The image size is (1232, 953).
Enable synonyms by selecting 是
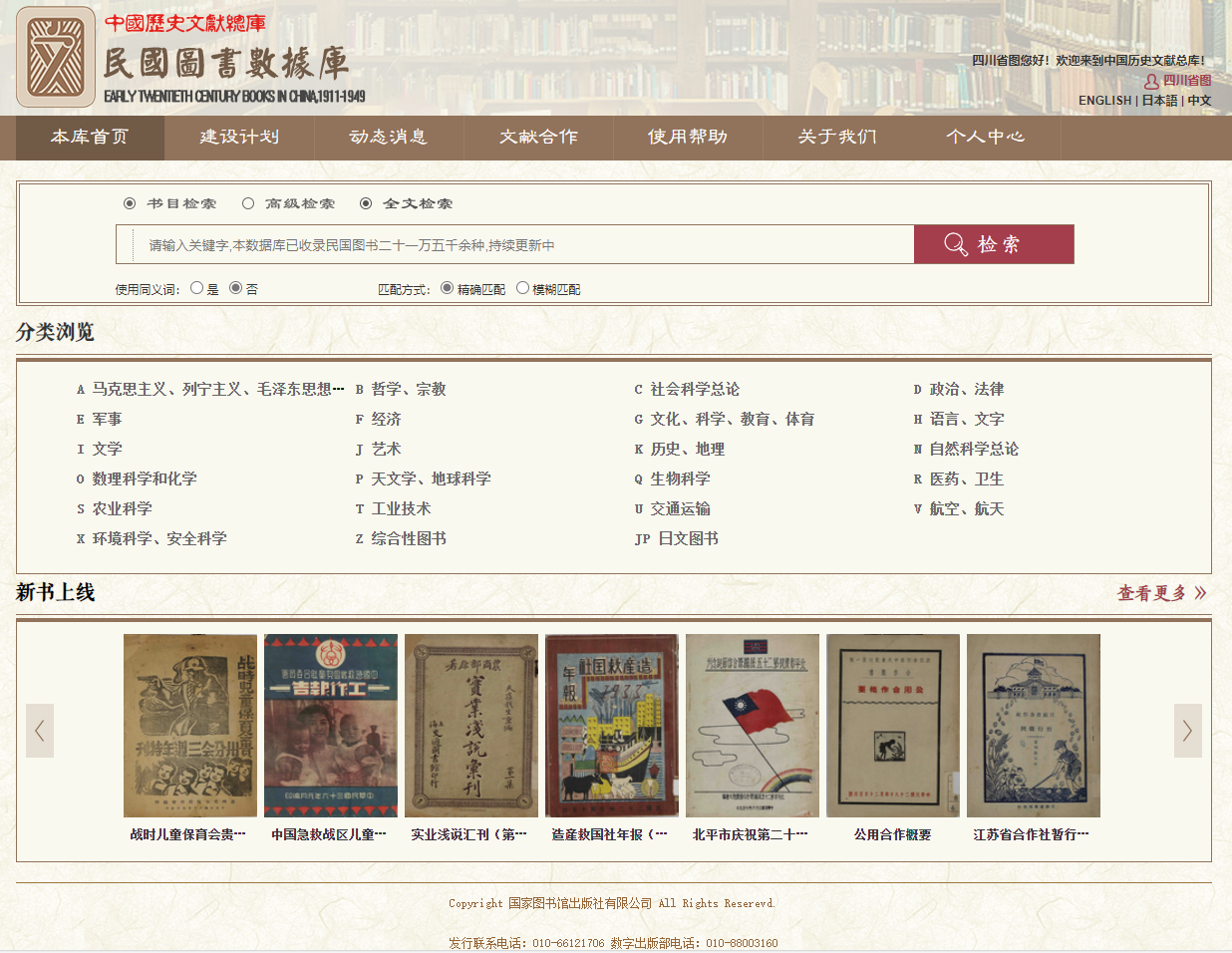coord(196,288)
